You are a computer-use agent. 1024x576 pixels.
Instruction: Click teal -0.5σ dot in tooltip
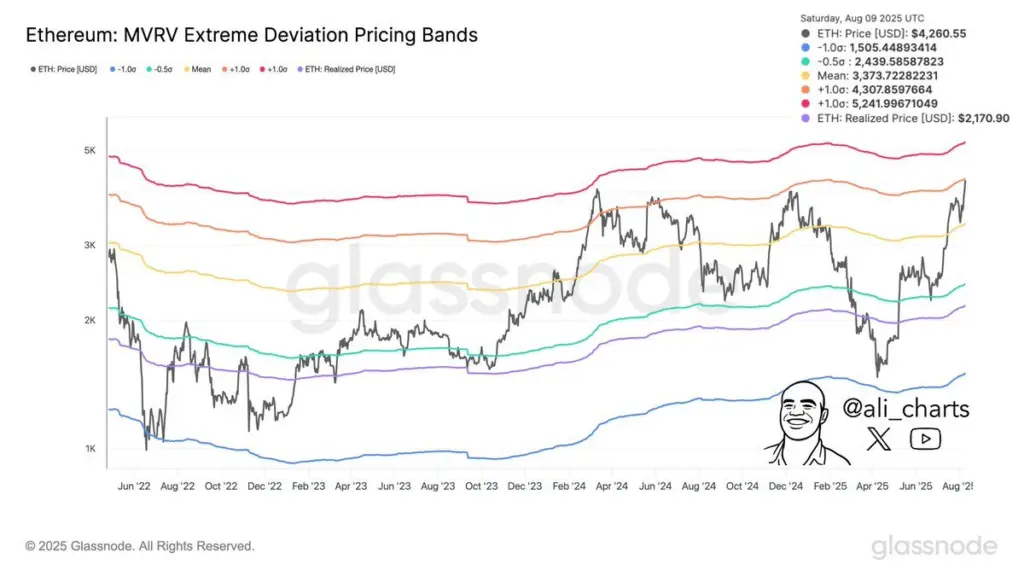808,62
